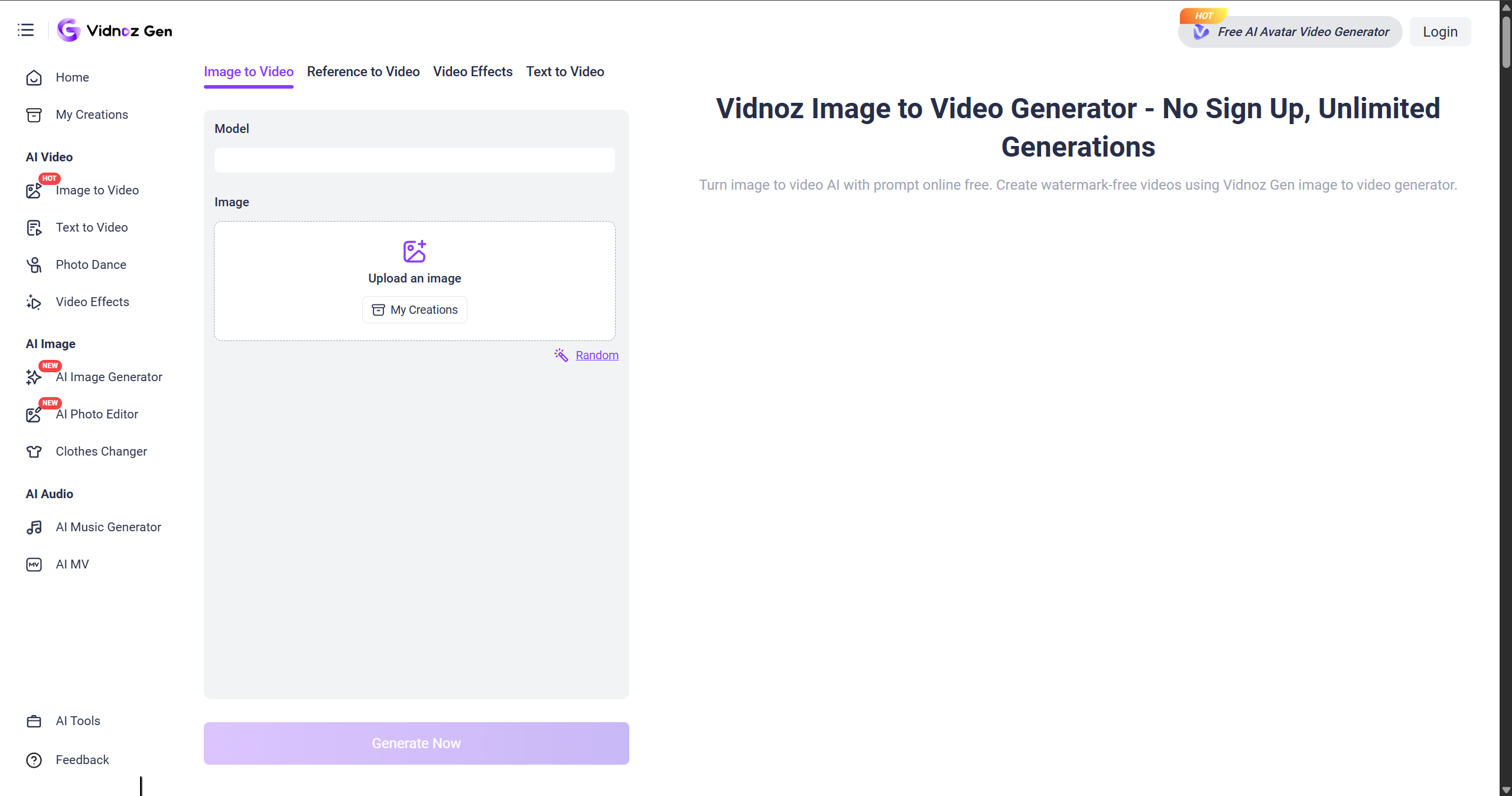Click the AI Image Generator sparkle icon
1512x796 pixels.
pos(34,377)
